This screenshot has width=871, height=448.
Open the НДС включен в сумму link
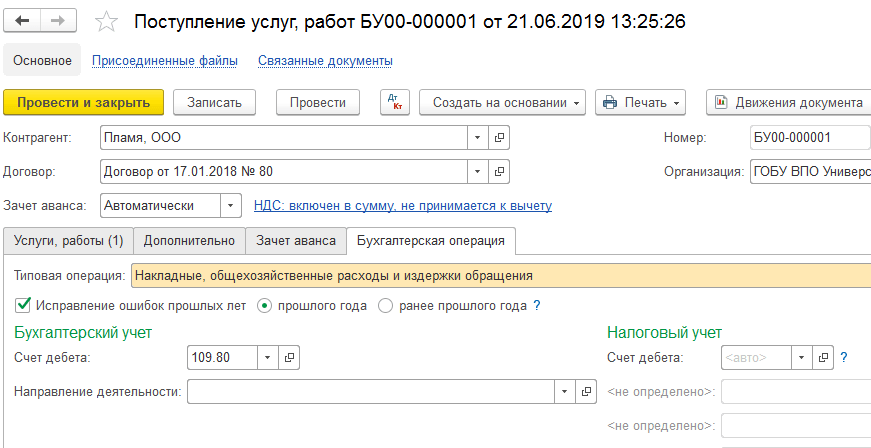[402, 206]
